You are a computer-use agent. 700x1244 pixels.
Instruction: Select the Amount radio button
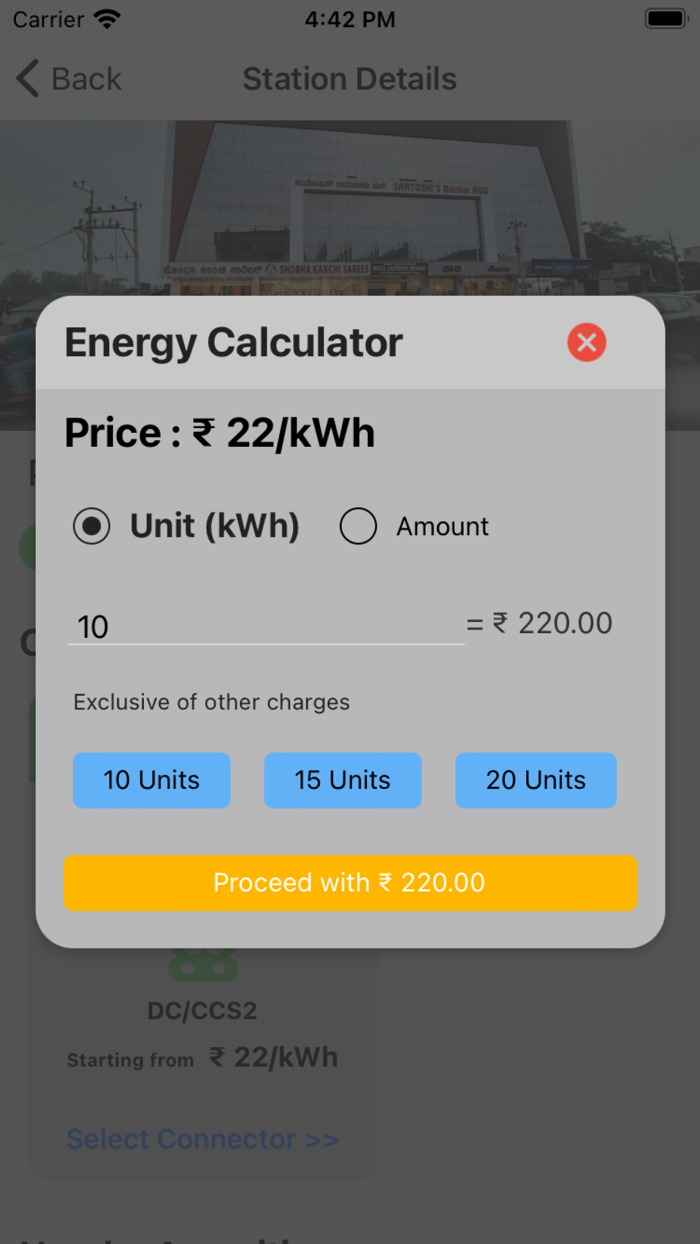tap(358, 526)
